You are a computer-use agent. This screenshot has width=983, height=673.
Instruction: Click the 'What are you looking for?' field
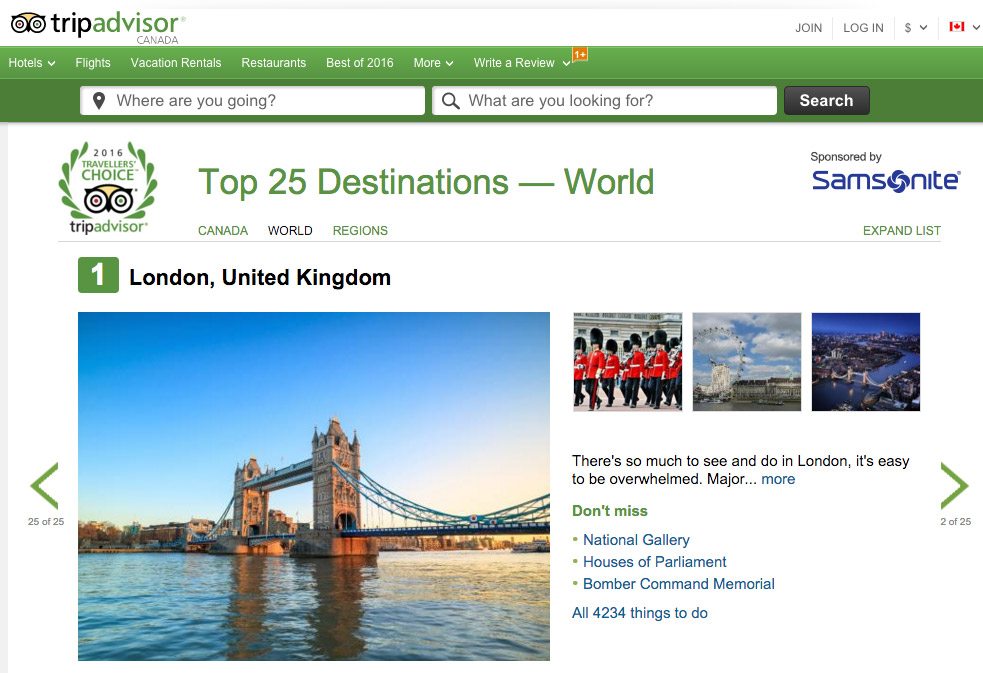click(x=604, y=100)
